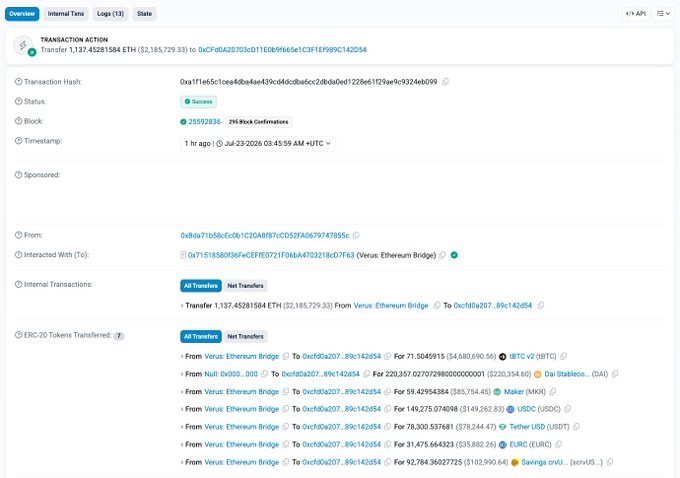Copy the Interacted With contract address
680x478 pixels.
point(442,255)
